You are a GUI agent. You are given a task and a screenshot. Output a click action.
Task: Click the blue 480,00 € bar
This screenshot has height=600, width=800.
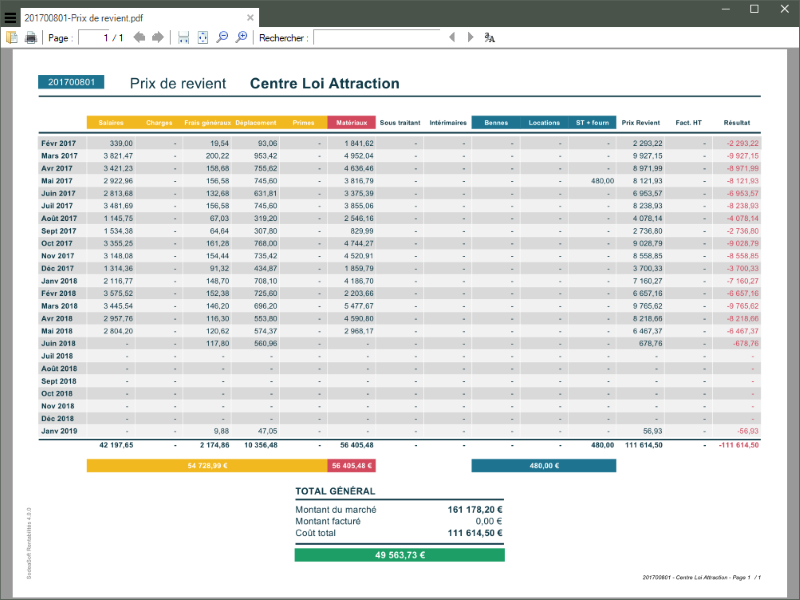pos(544,465)
